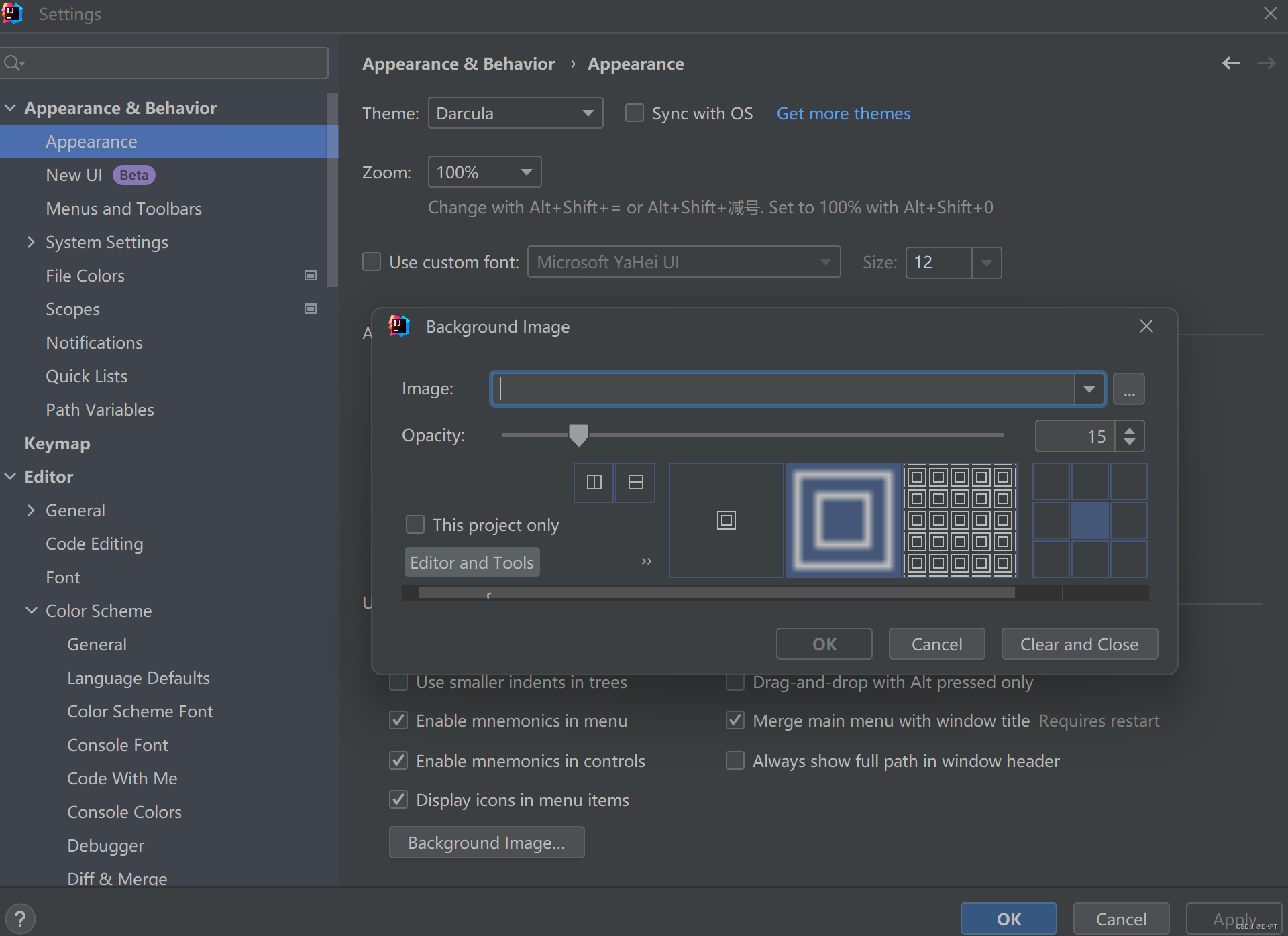The image size is (1288, 936).
Task: Open the Theme dropdown menu
Action: click(x=514, y=112)
